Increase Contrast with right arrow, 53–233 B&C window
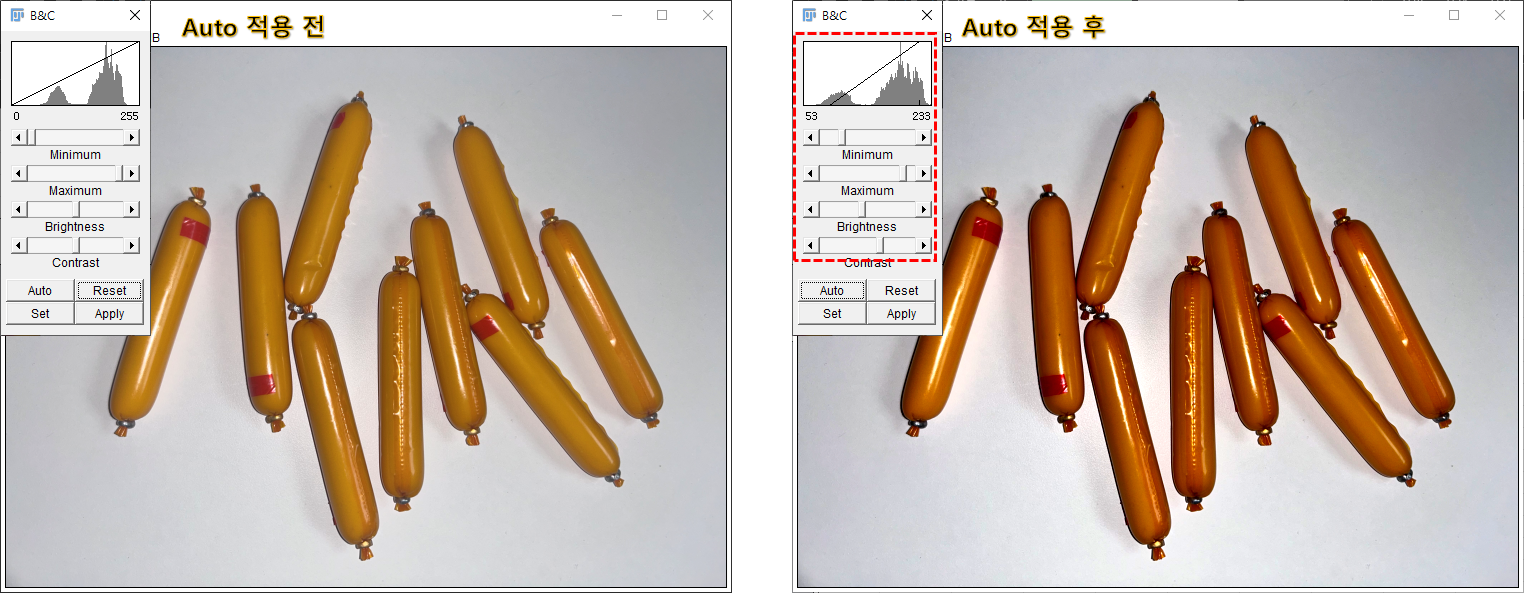 [924, 245]
